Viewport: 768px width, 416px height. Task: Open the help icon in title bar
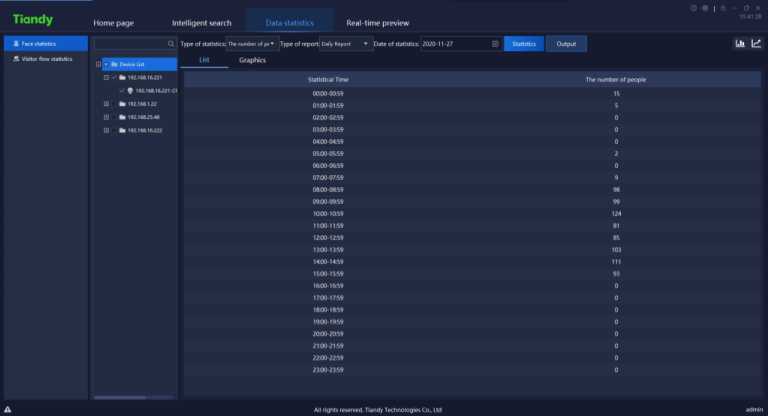click(x=694, y=8)
